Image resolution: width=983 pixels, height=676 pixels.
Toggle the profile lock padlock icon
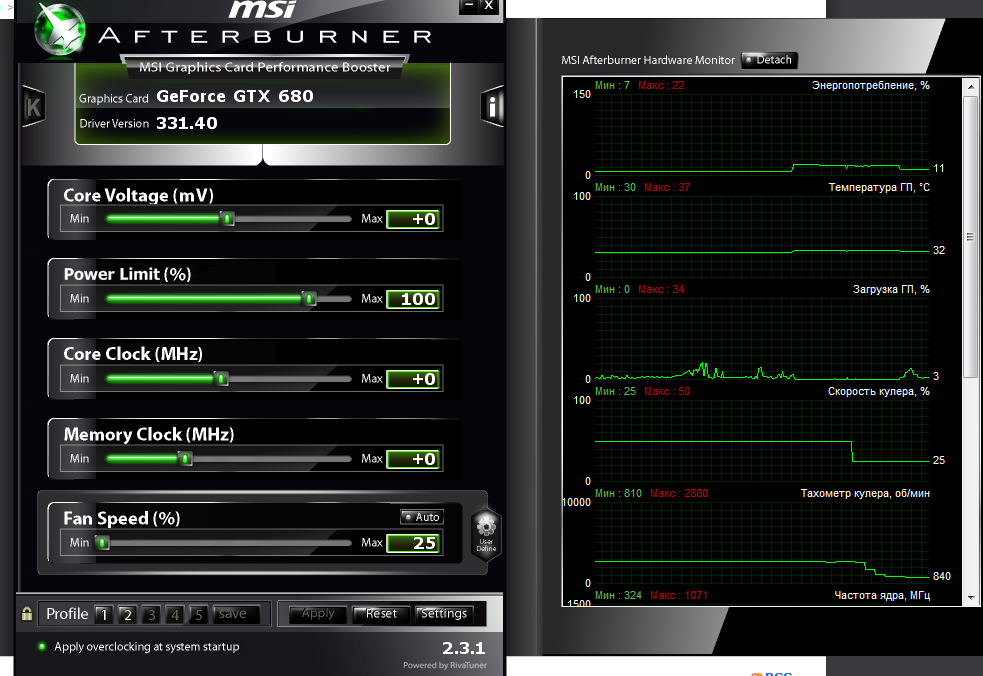pos(27,613)
